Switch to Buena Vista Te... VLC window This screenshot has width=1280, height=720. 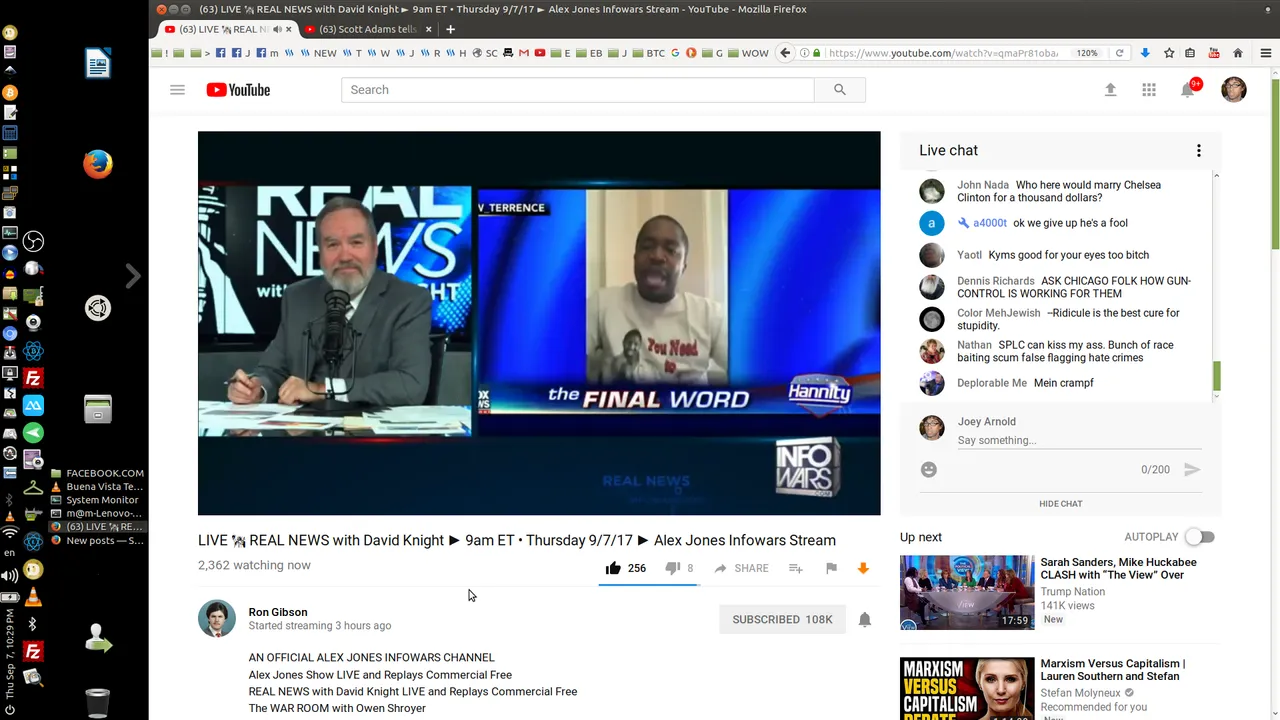click(x=97, y=487)
